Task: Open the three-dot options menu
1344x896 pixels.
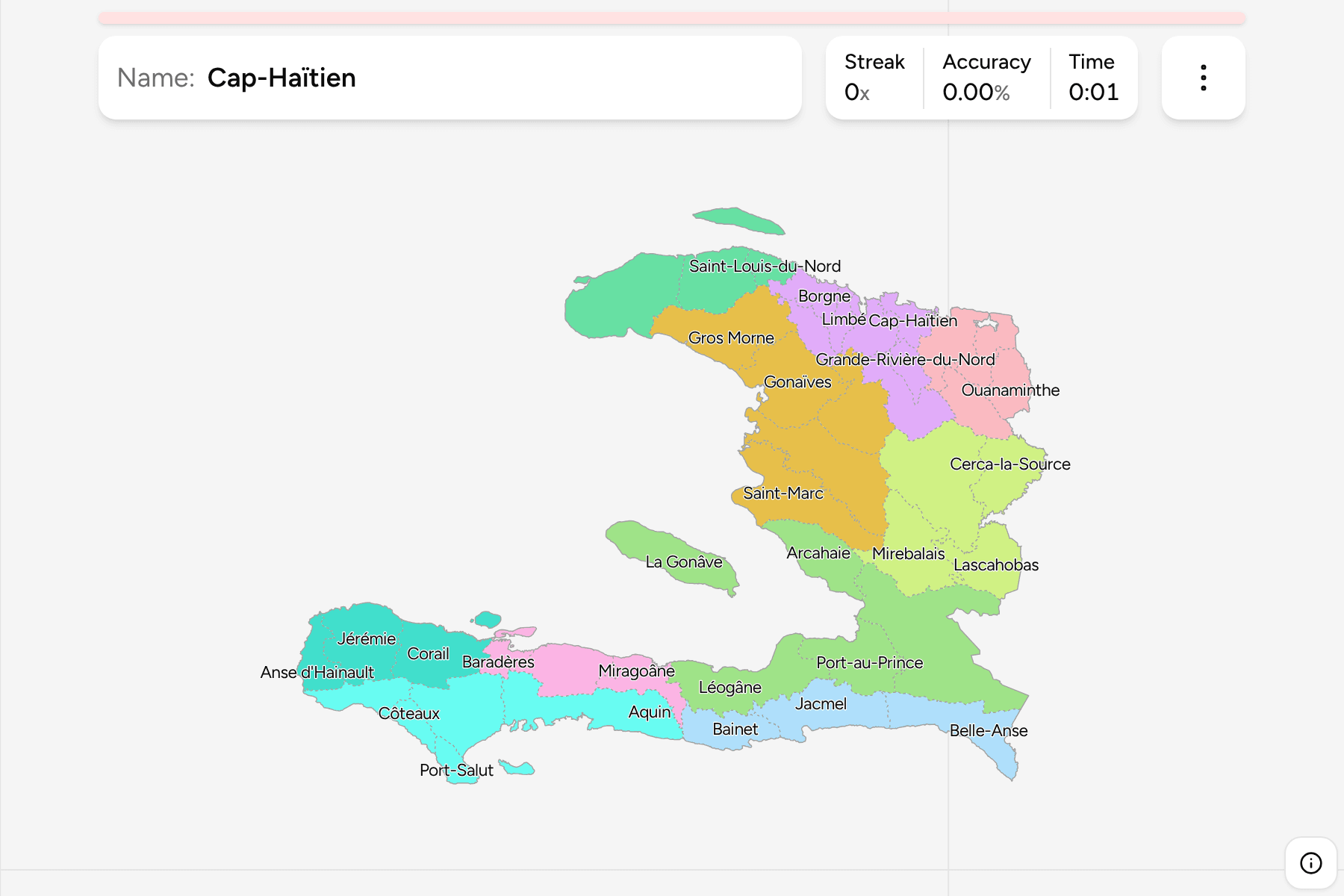Action: tap(1203, 78)
